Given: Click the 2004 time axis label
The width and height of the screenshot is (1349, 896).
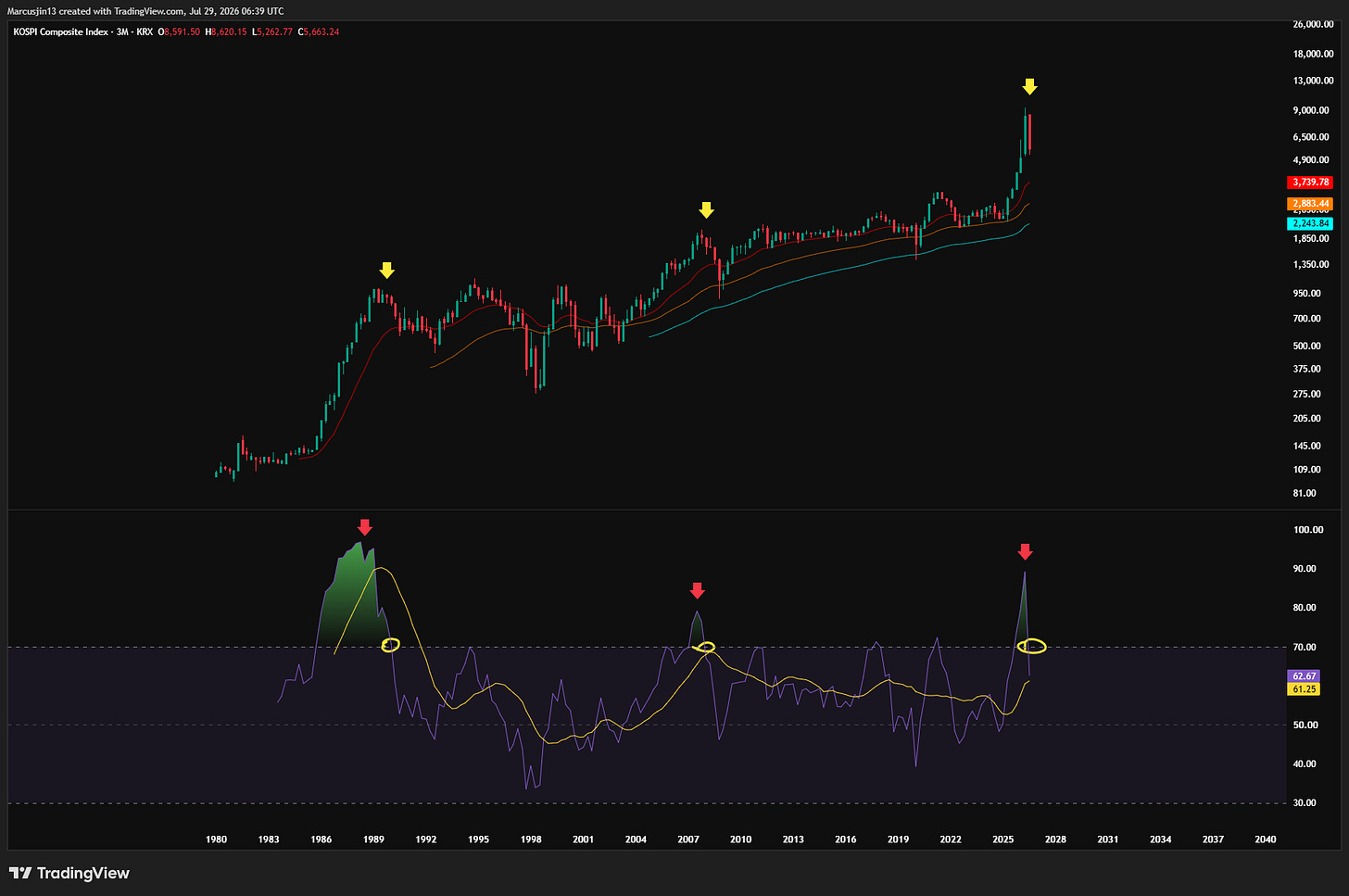Looking at the screenshot, I should [636, 839].
